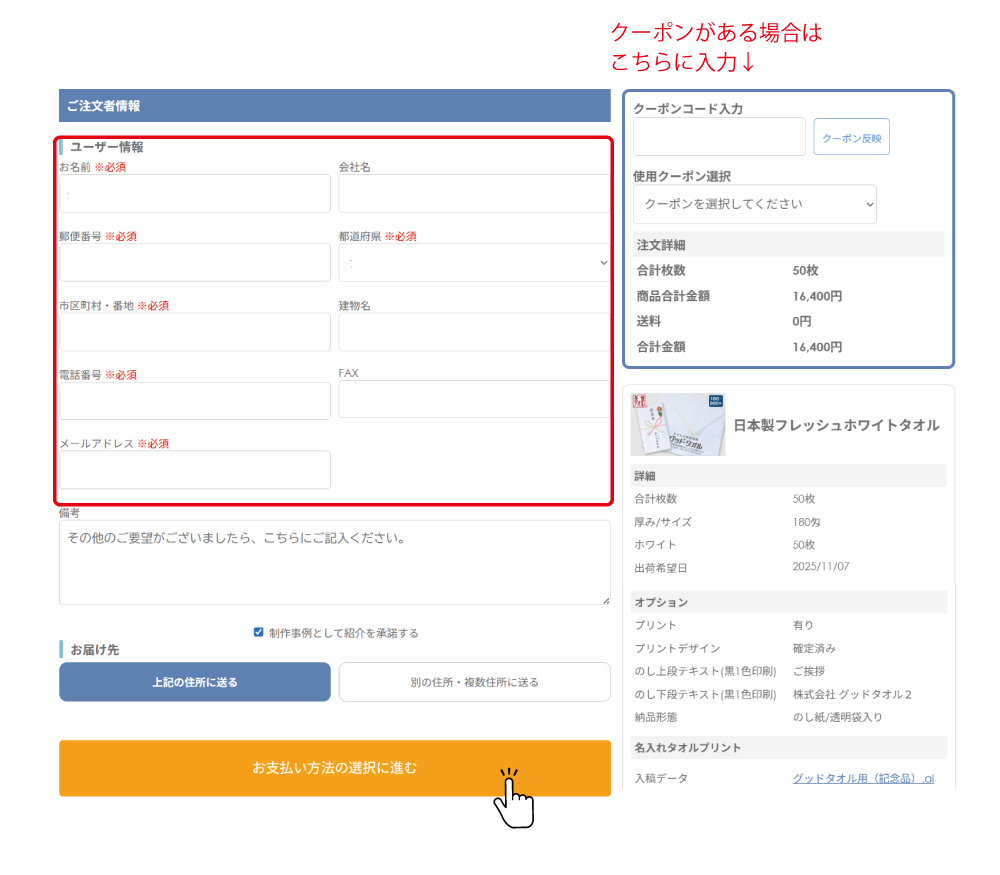Click the 日本製フレッシュホワイトタオル product title
The height and width of the screenshot is (875, 1000).
pos(836,425)
